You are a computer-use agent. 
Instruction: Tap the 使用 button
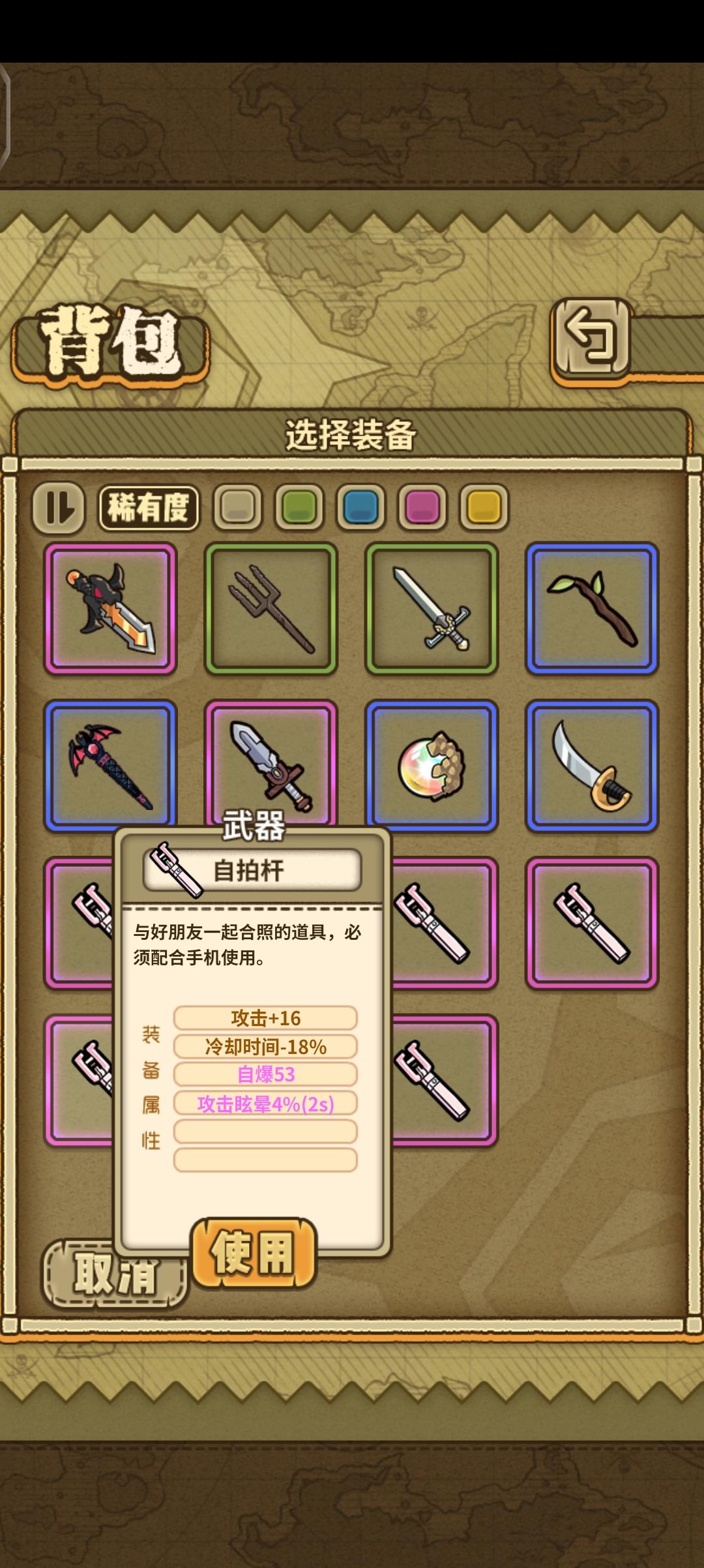click(x=254, y=1252)
